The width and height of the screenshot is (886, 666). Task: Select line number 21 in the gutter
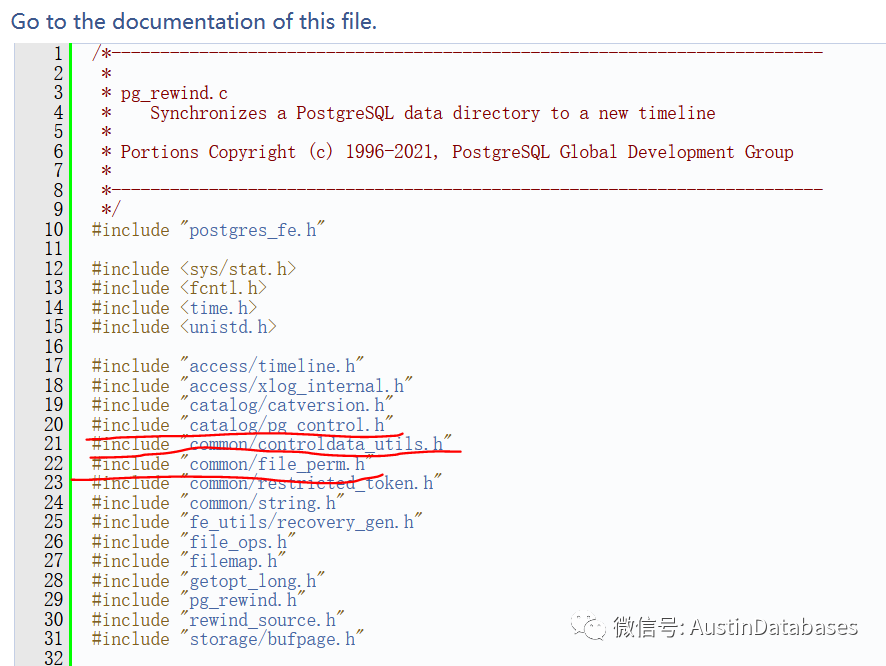[54, 444]
